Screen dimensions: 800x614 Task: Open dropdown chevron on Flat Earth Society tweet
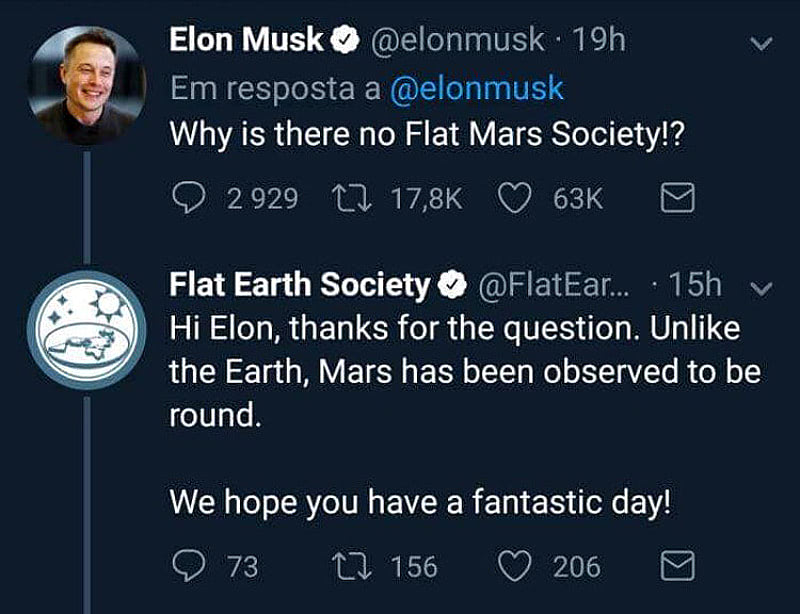761,288
